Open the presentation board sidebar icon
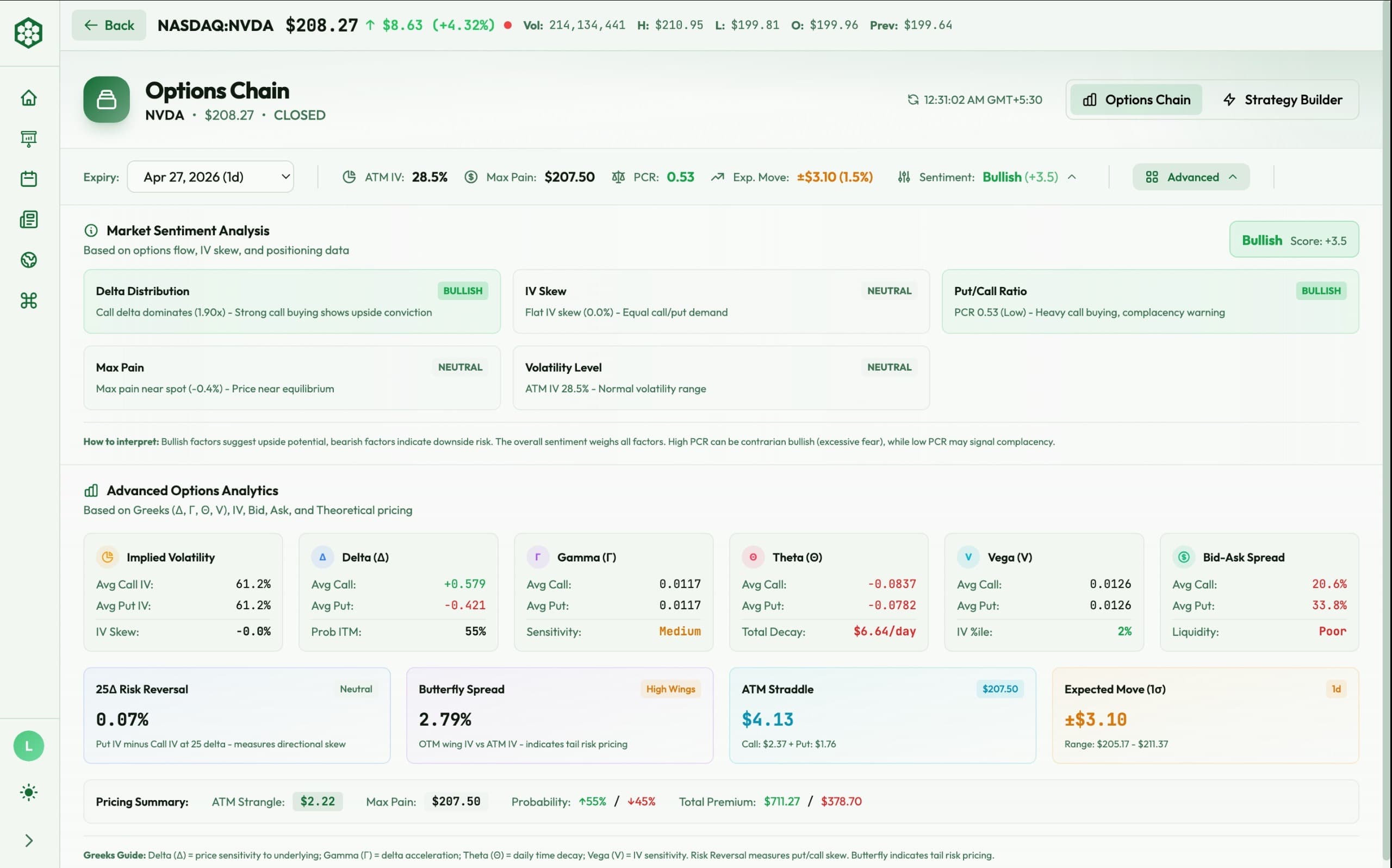This screenshot has height=868, width=1392. (29, 139)
